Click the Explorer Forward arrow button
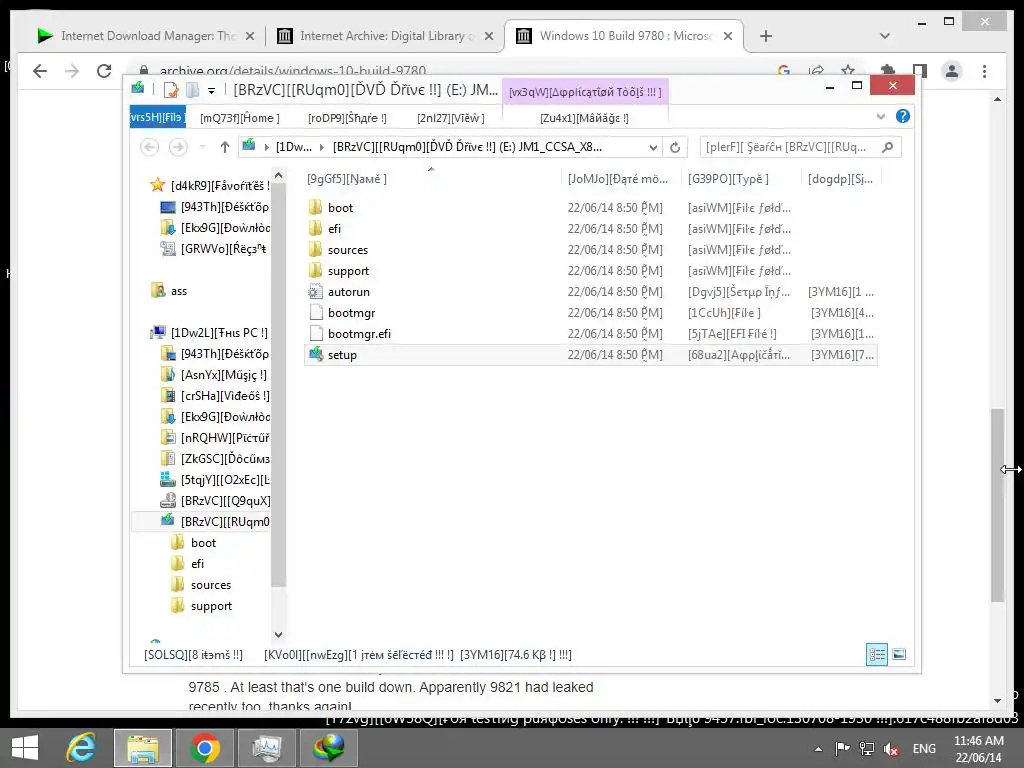Viewport: 1024px width, 768px height. point(178,147)
